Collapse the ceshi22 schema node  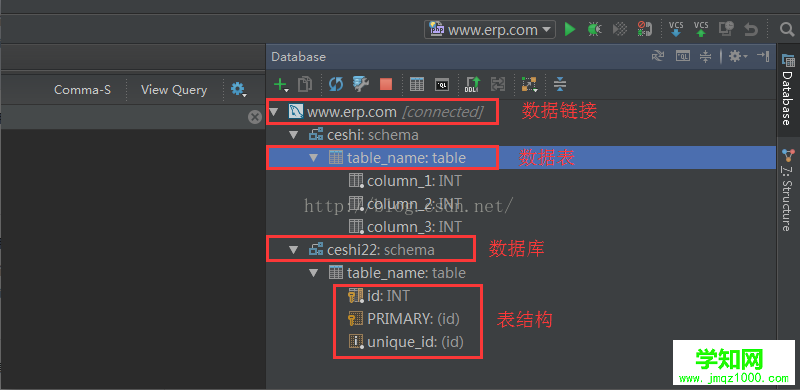(x=293, y=250)
